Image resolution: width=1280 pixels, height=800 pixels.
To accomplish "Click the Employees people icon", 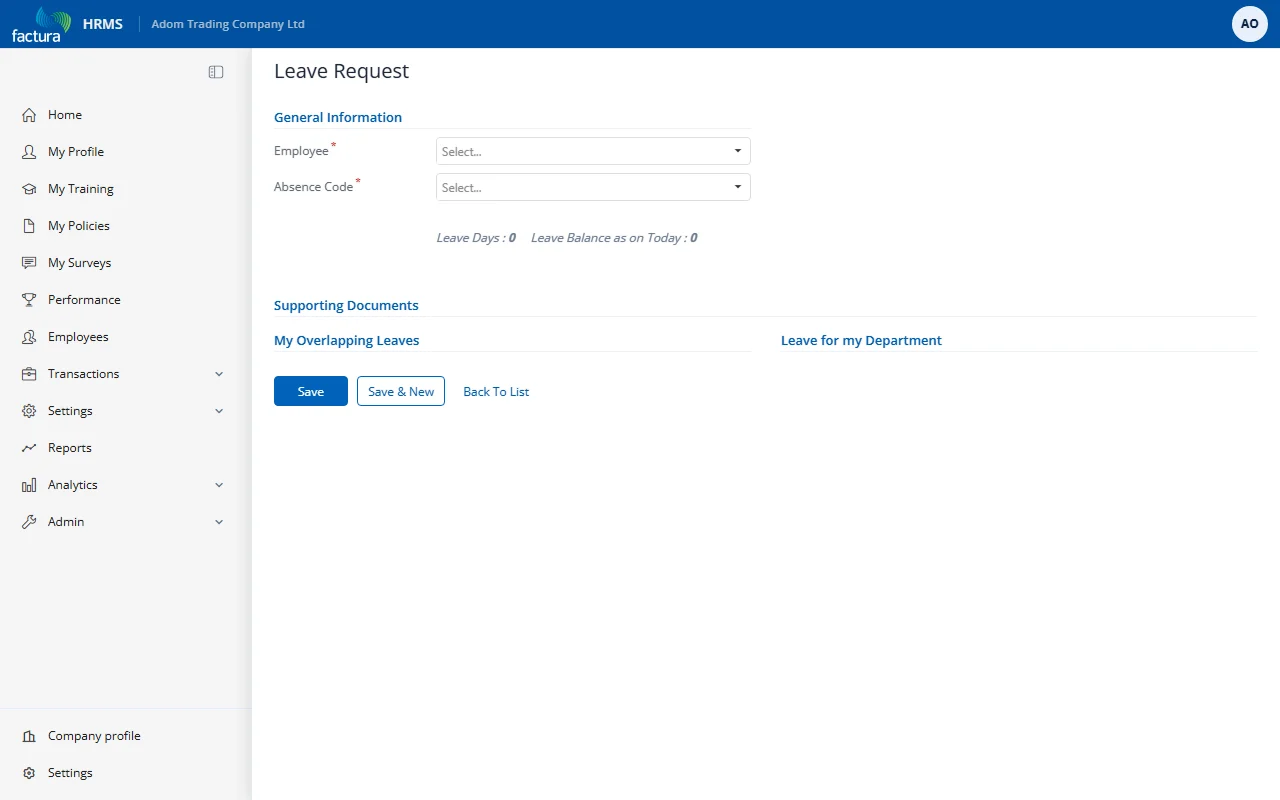I will point(29,337).
